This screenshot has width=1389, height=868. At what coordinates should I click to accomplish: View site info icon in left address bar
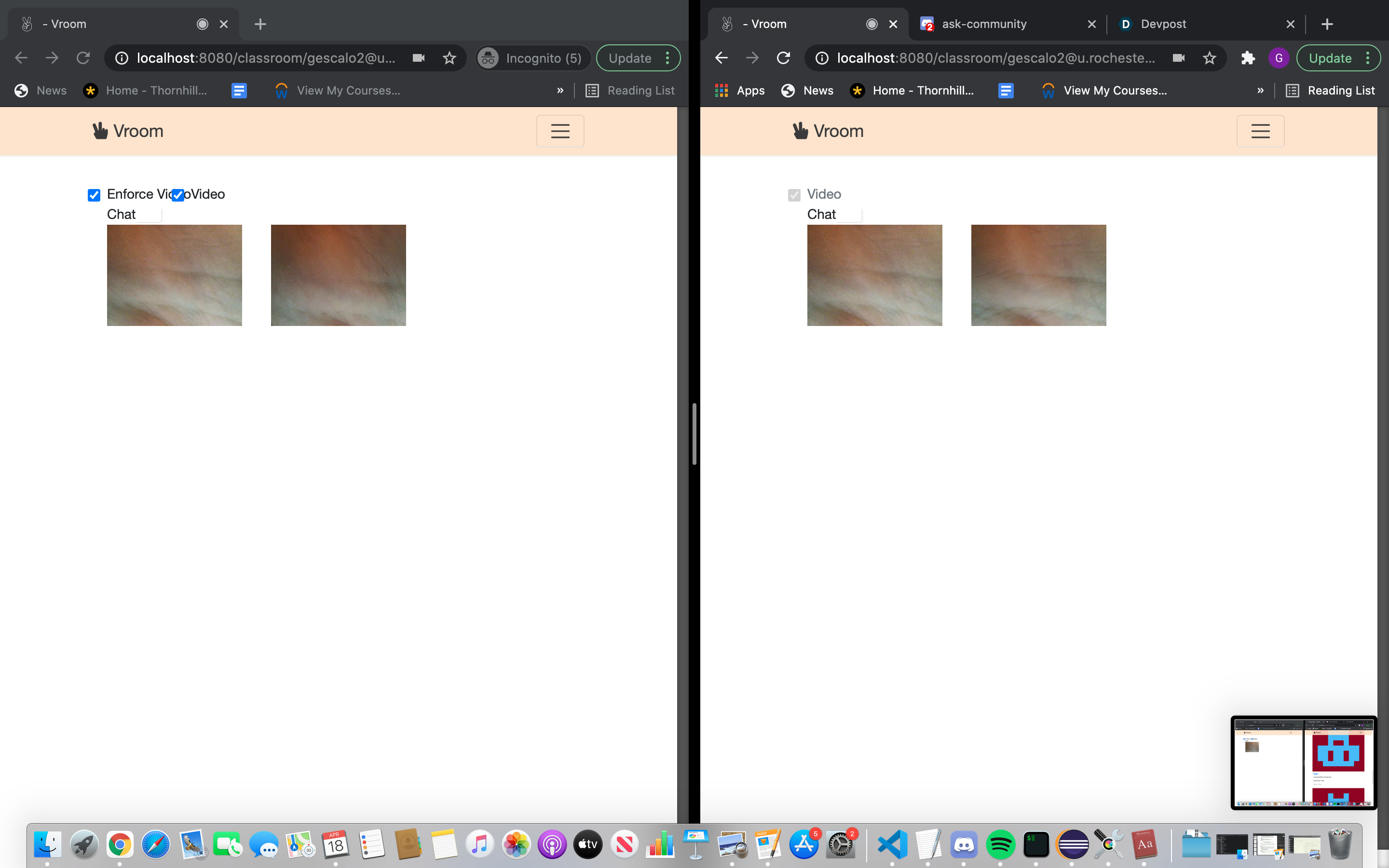122,58
